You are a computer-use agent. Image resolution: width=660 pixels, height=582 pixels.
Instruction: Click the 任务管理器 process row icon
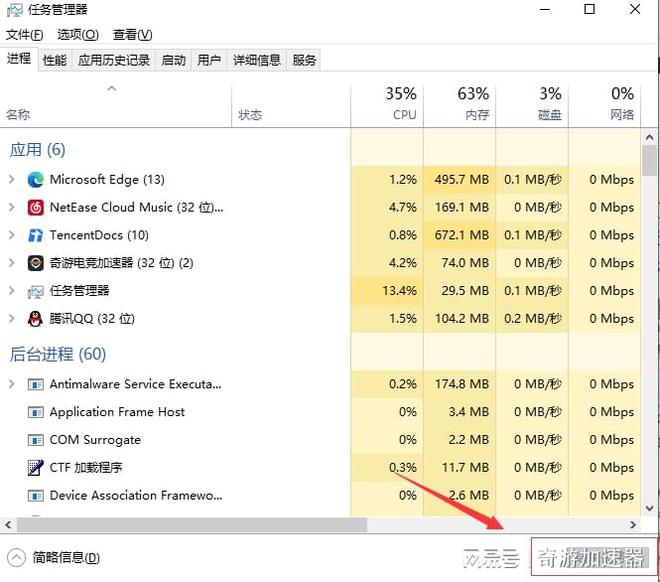(x=35, y=291)
